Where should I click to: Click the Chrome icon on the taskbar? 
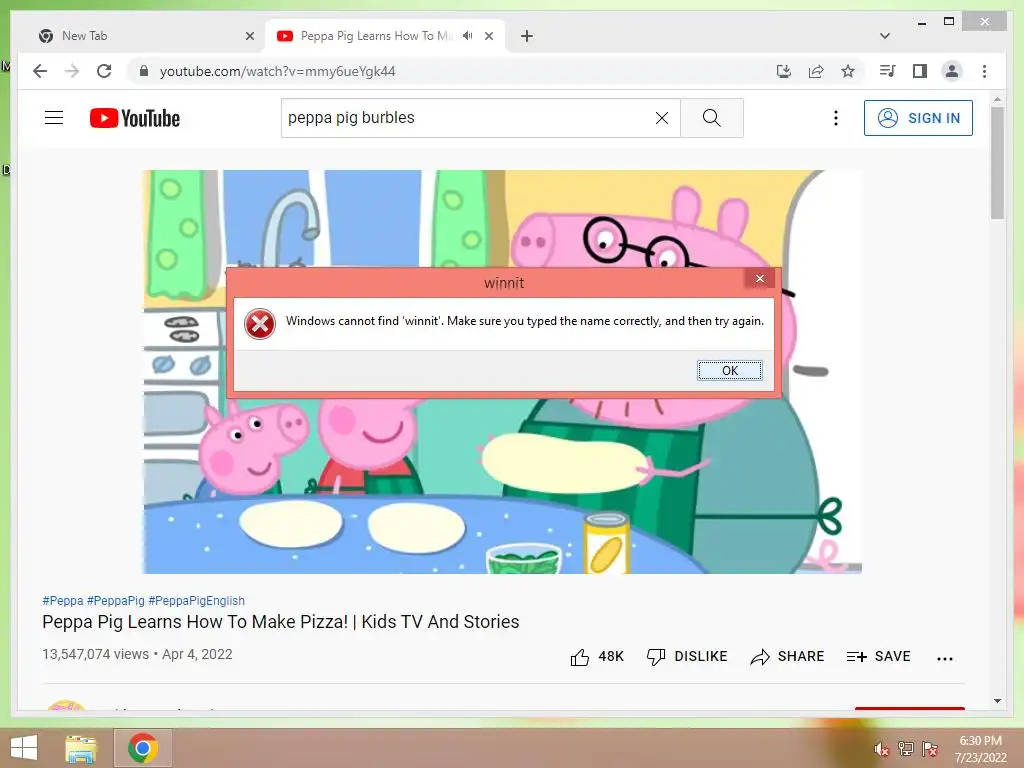tap(143, 748)
